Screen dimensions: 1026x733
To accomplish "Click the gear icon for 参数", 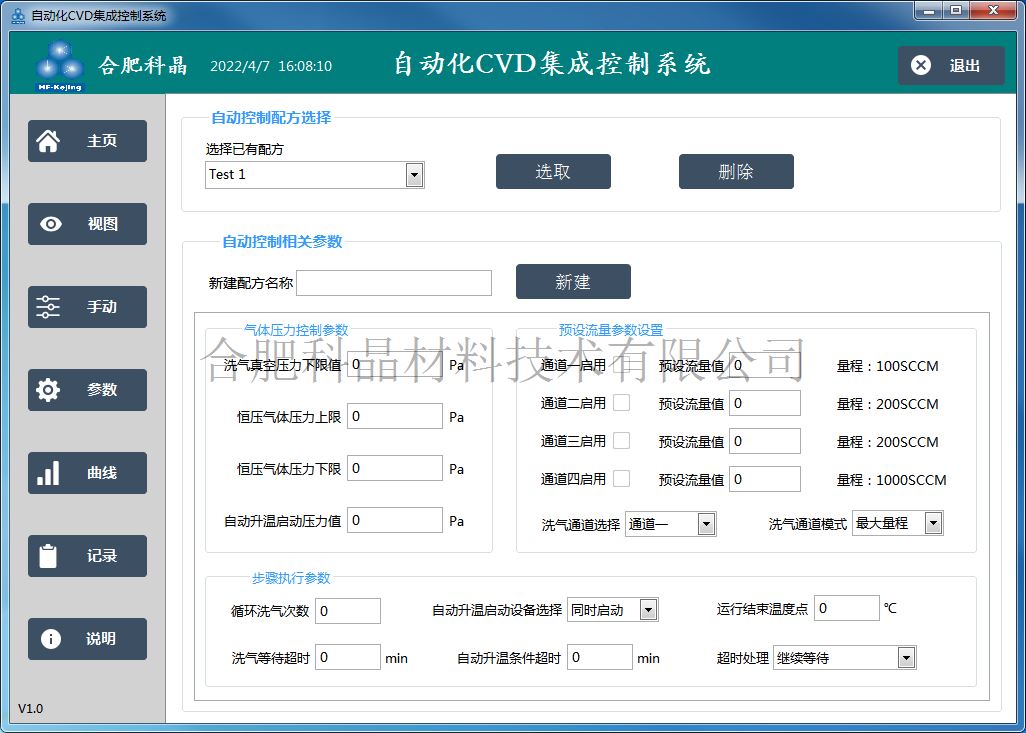I will pos(48,390).
